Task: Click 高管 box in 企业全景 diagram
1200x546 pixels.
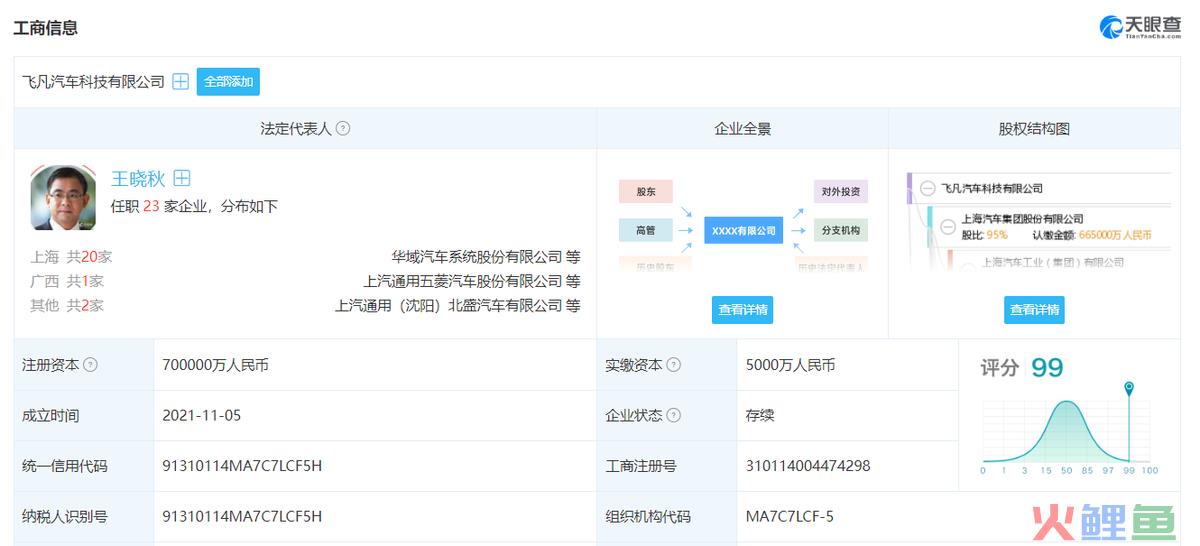Action: (x=646, y=231)
